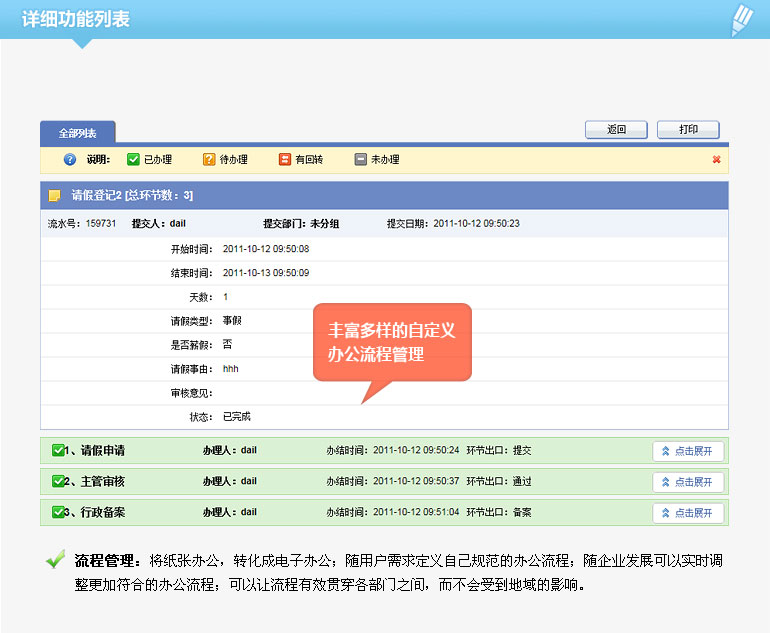The width and height of the screenshot is (770, 633).
Task: Click the yellow note icon beside 请假登记2
Action: 54,195
